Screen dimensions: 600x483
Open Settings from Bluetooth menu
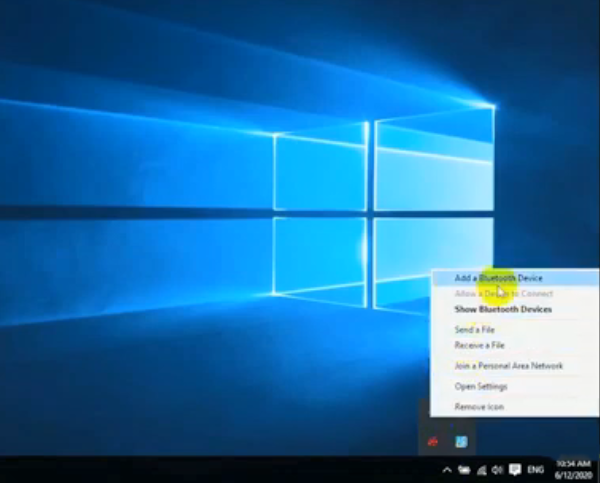point(515,387)
